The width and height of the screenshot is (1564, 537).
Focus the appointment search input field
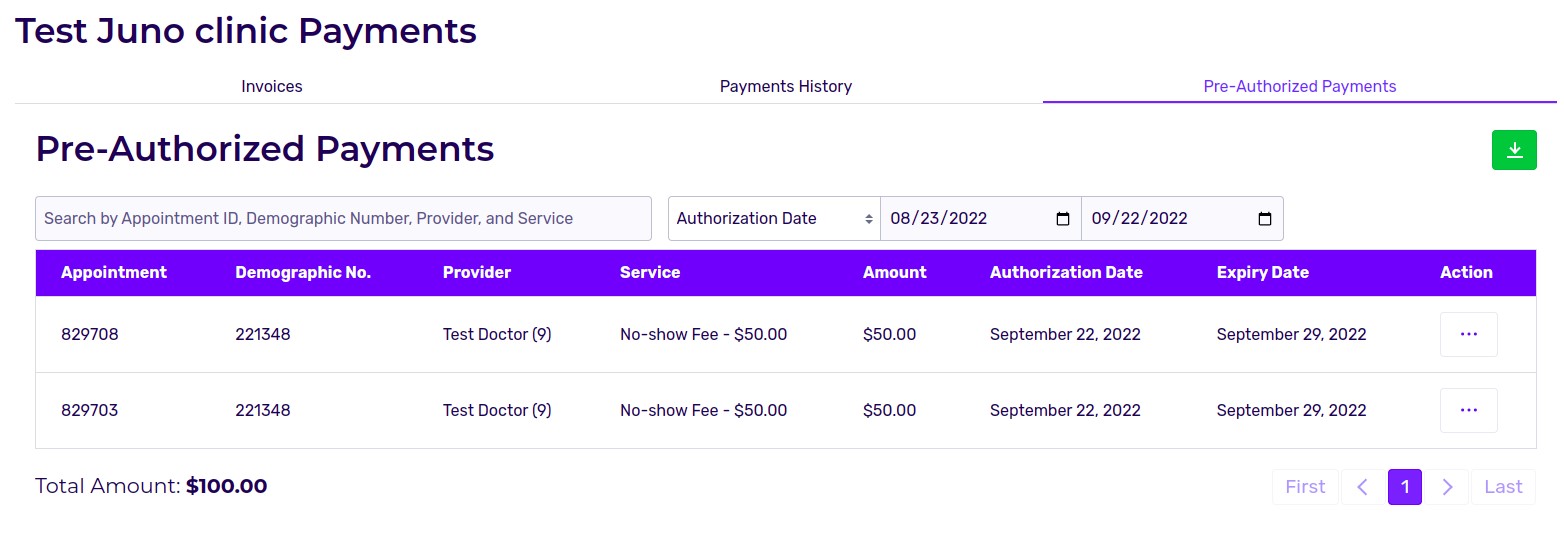(x=343, y=219)
